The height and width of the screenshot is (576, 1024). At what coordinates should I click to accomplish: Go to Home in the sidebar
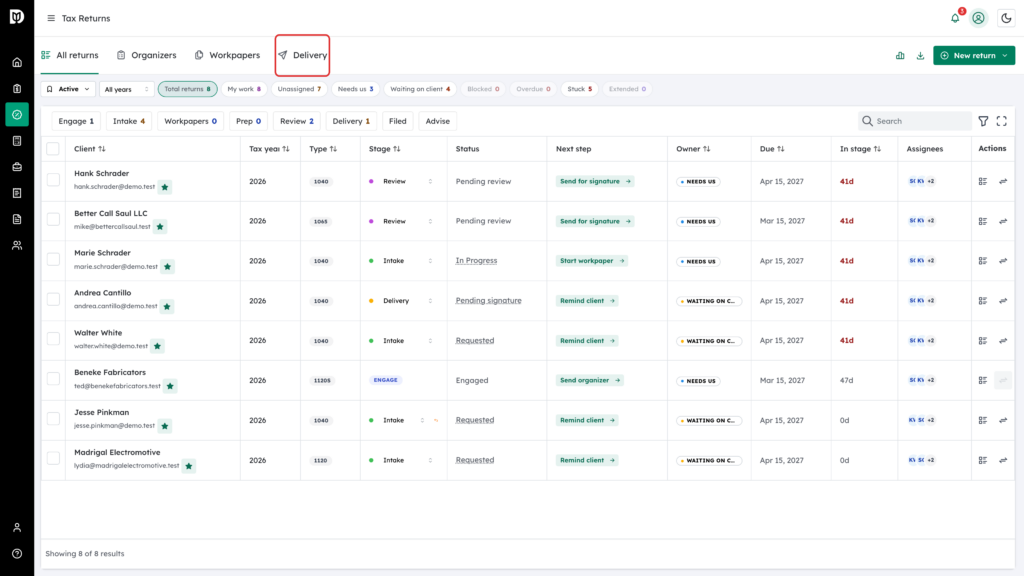click(x=17, y=63)
